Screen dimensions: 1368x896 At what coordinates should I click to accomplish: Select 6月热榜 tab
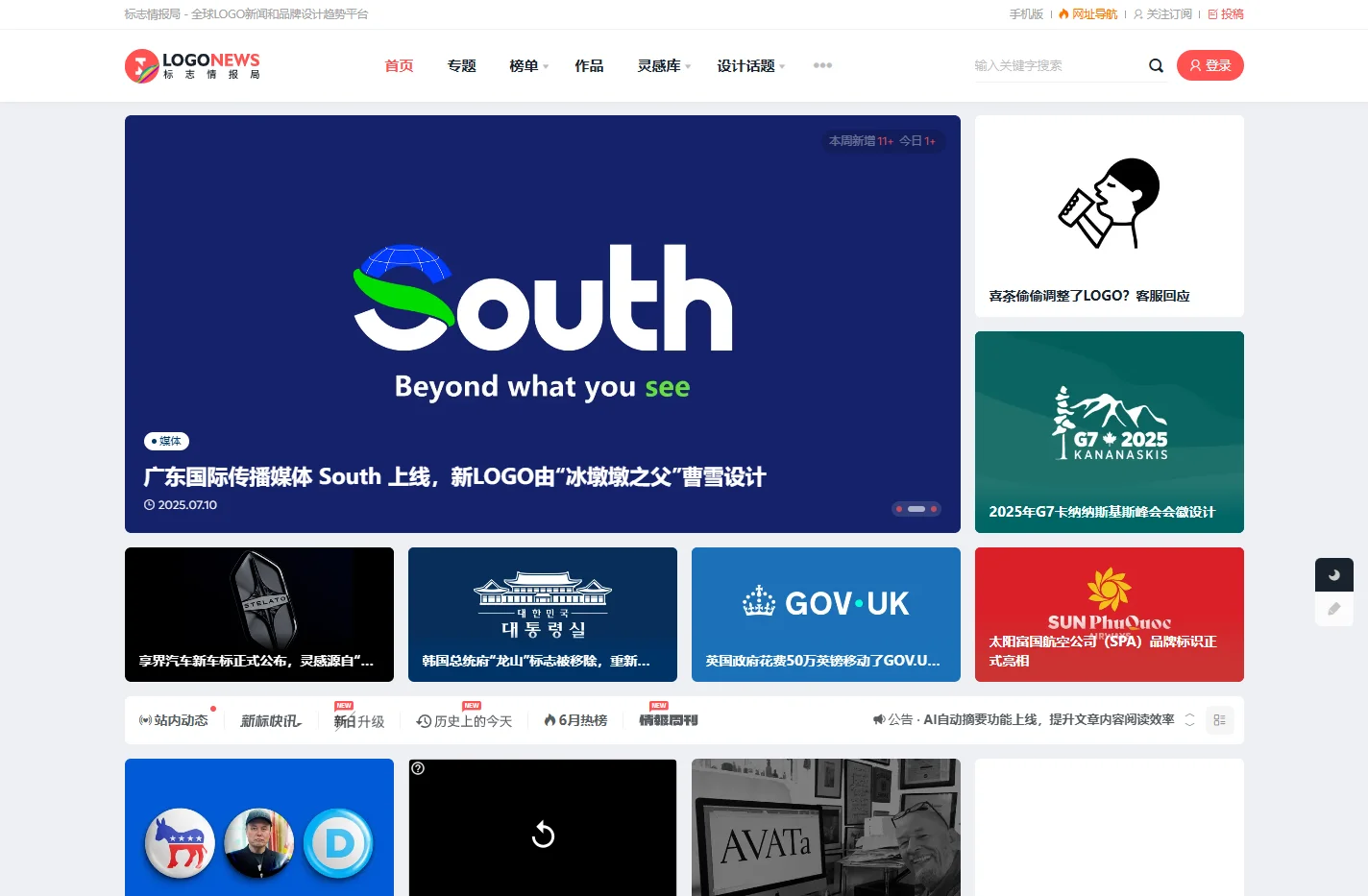pyautogui.click(x=575, y=720)
